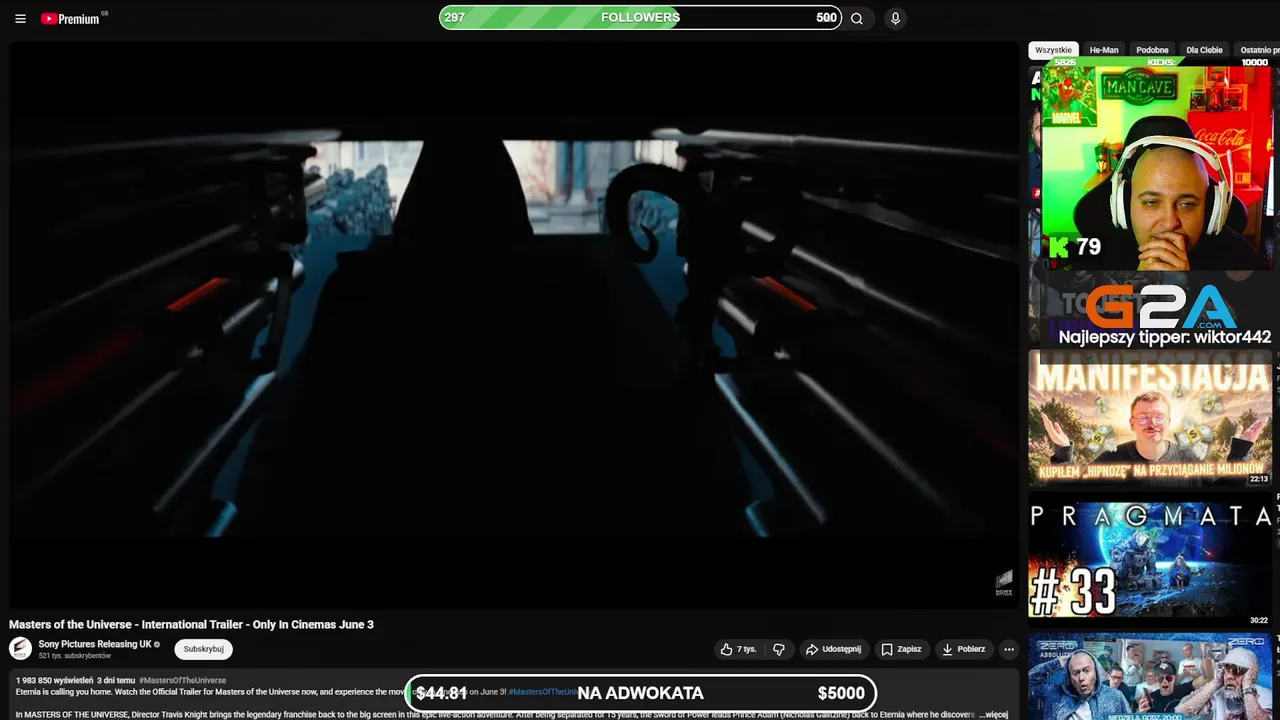Subscribe using the Subskrybuj button
This screenshot has width=1280, height=720.
click(203, 649)
